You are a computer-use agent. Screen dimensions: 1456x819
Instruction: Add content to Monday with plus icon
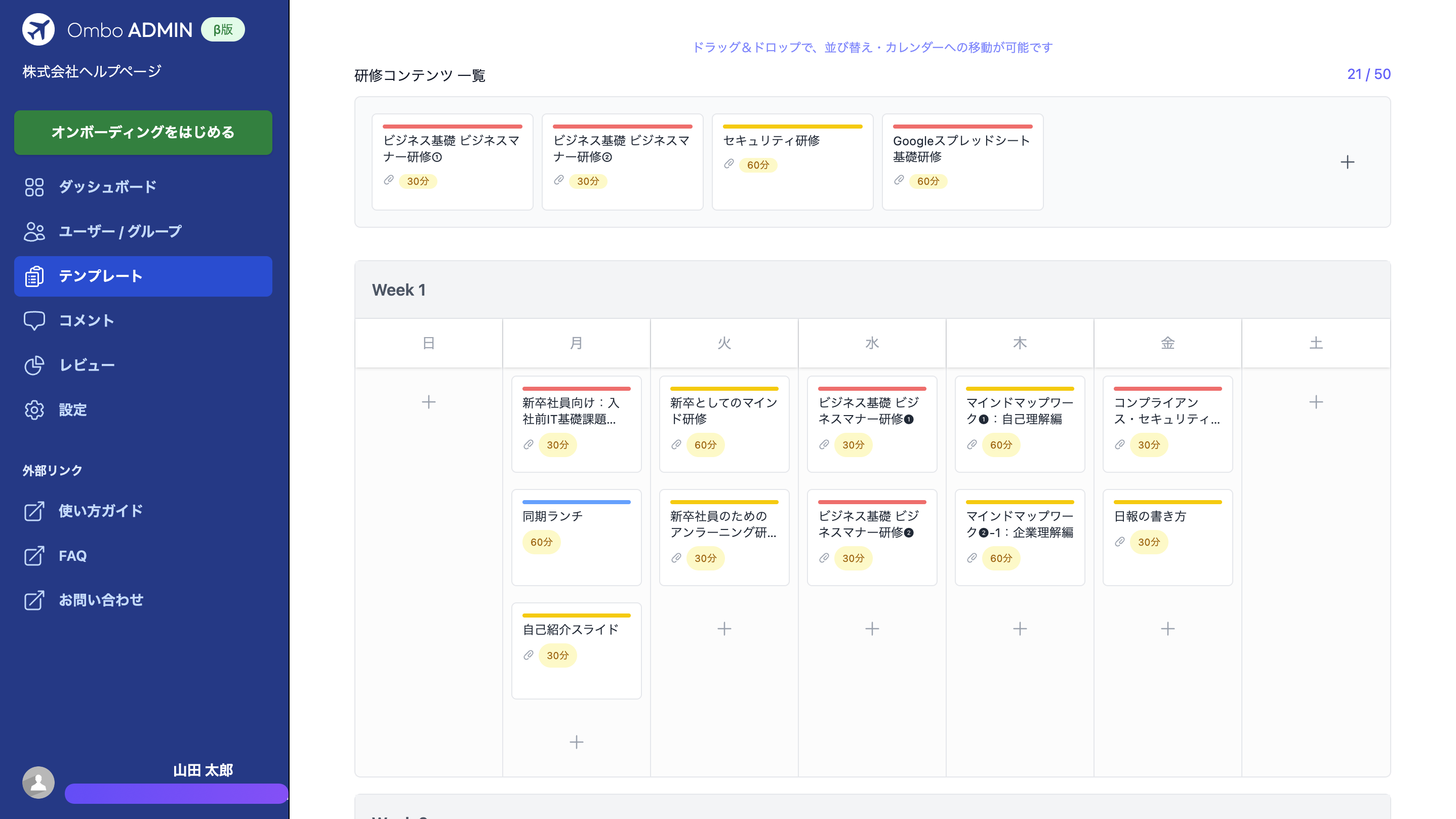(x=576, y=742)
